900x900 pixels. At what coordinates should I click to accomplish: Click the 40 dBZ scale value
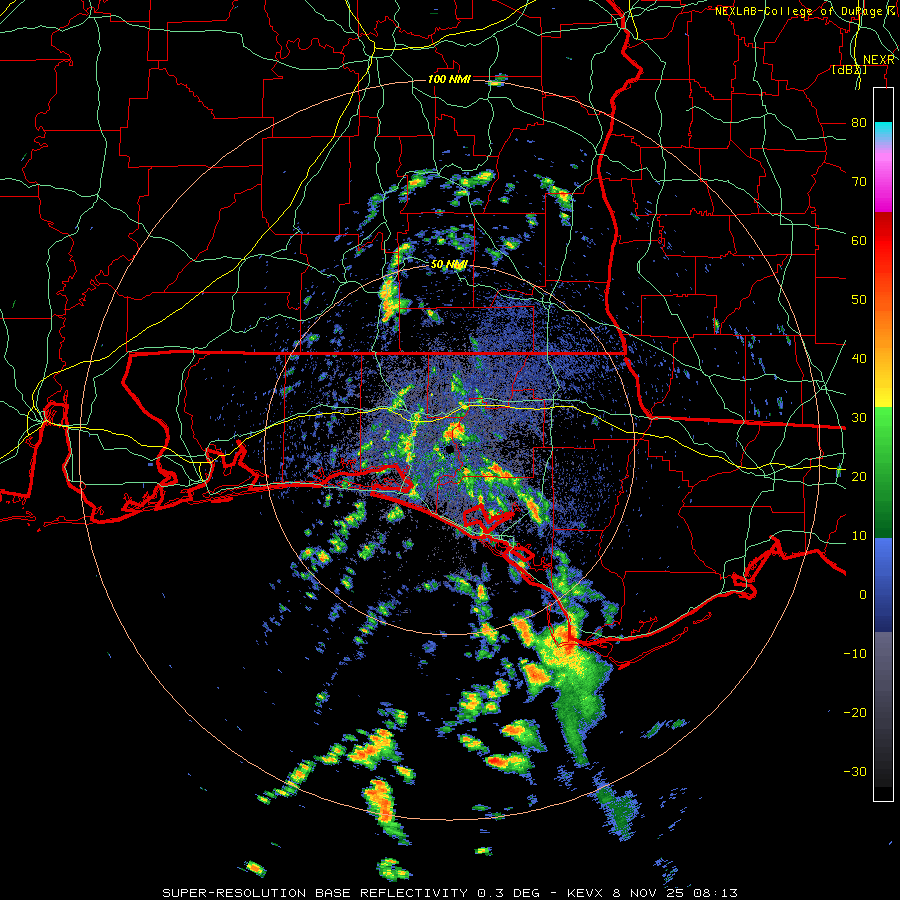click(x=859, y=359)
